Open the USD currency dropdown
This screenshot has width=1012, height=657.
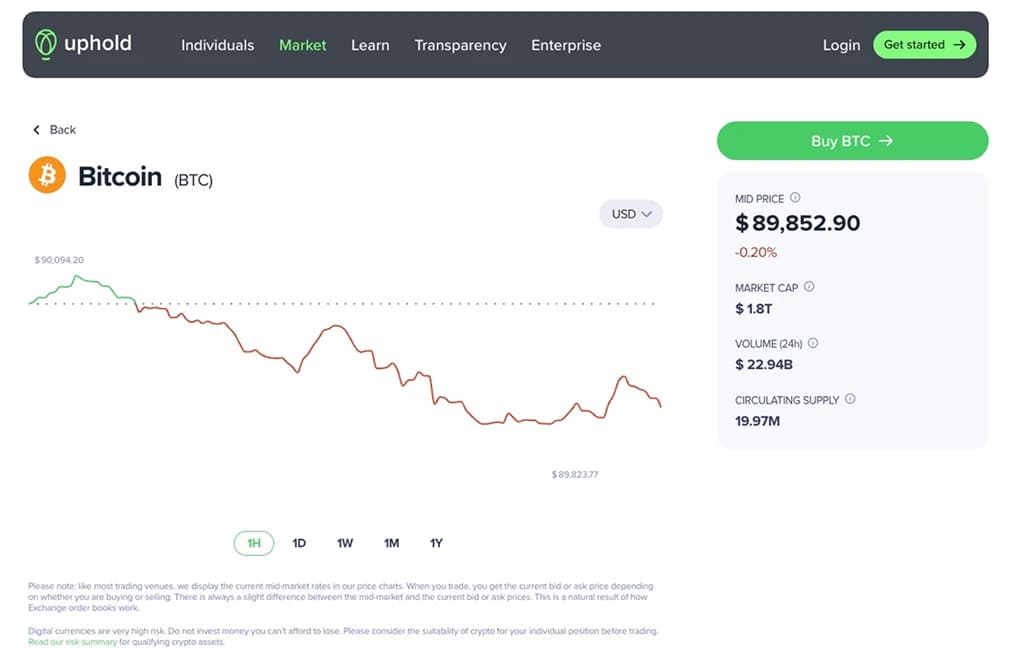(631, 214)
